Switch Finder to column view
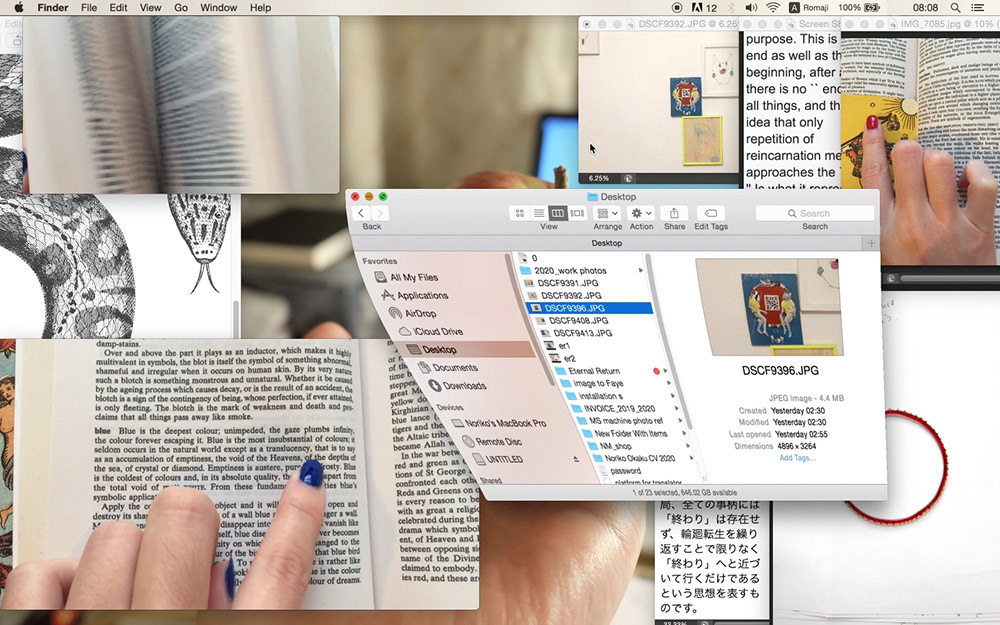Screen dimensions: 1000x625 pyautogui.click(x=558, y=213)
